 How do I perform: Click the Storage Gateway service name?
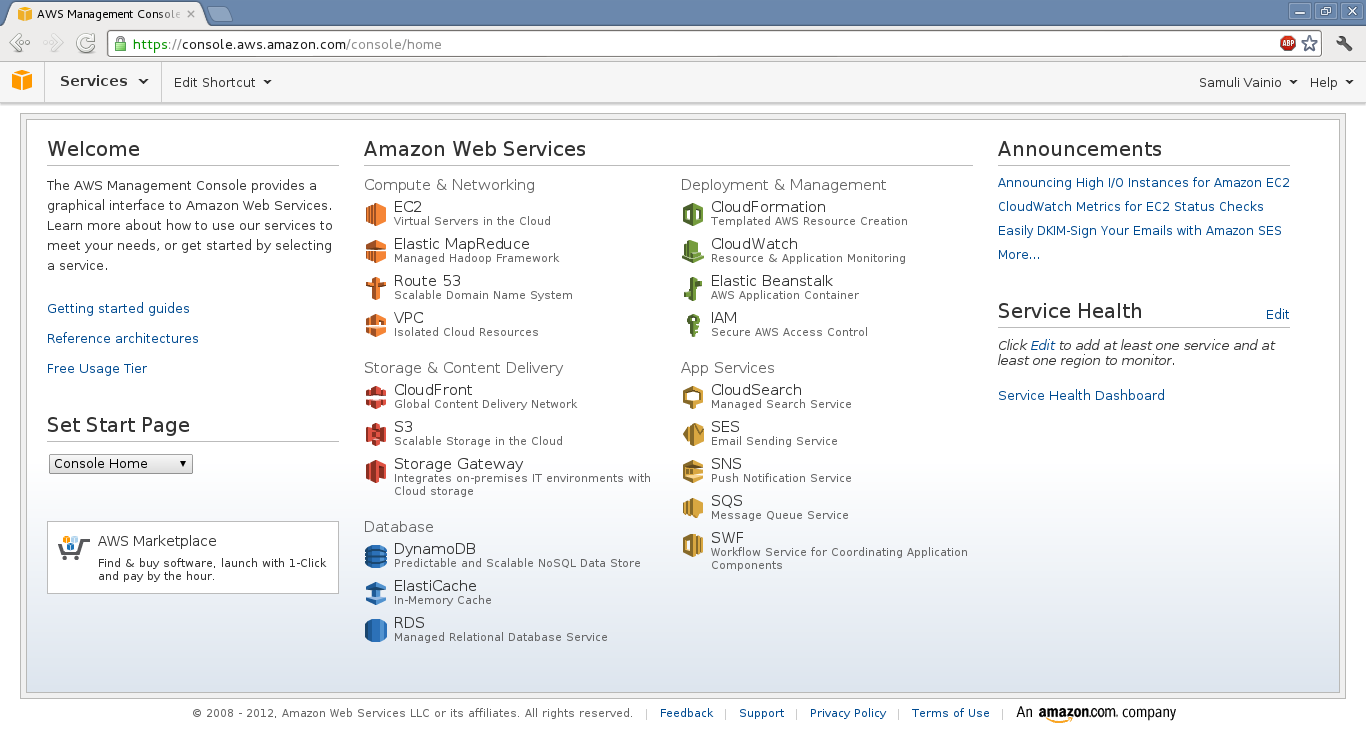click(x=459, y=464)
